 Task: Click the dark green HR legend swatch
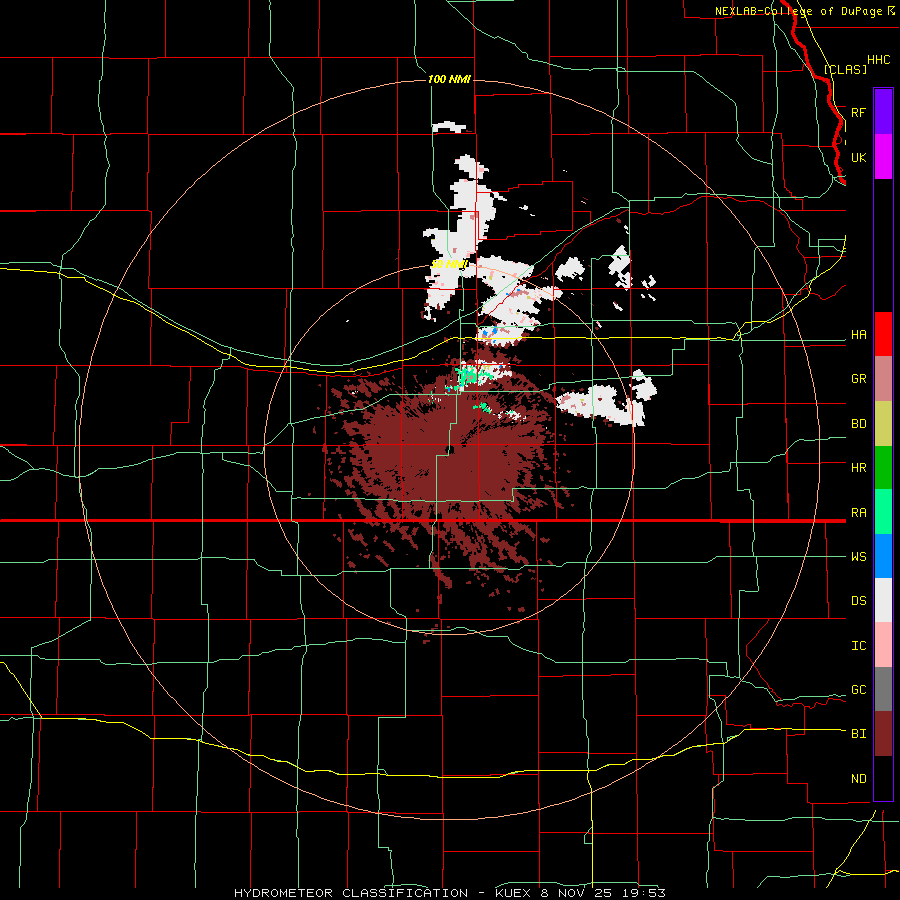click(883, 468)
